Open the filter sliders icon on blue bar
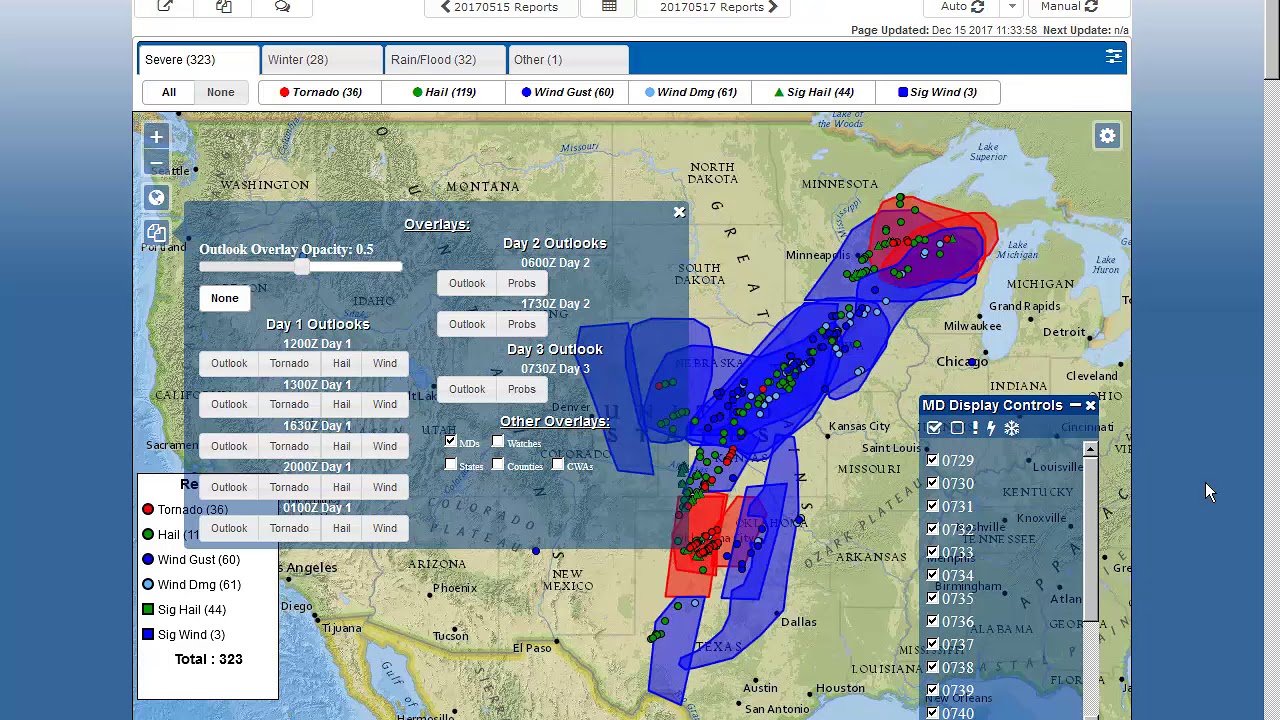 point(1113,57)
